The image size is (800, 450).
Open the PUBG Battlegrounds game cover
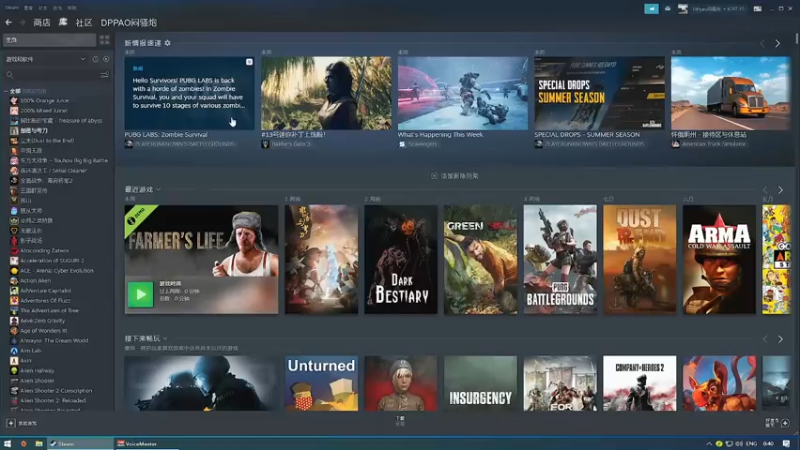point(560,259)
